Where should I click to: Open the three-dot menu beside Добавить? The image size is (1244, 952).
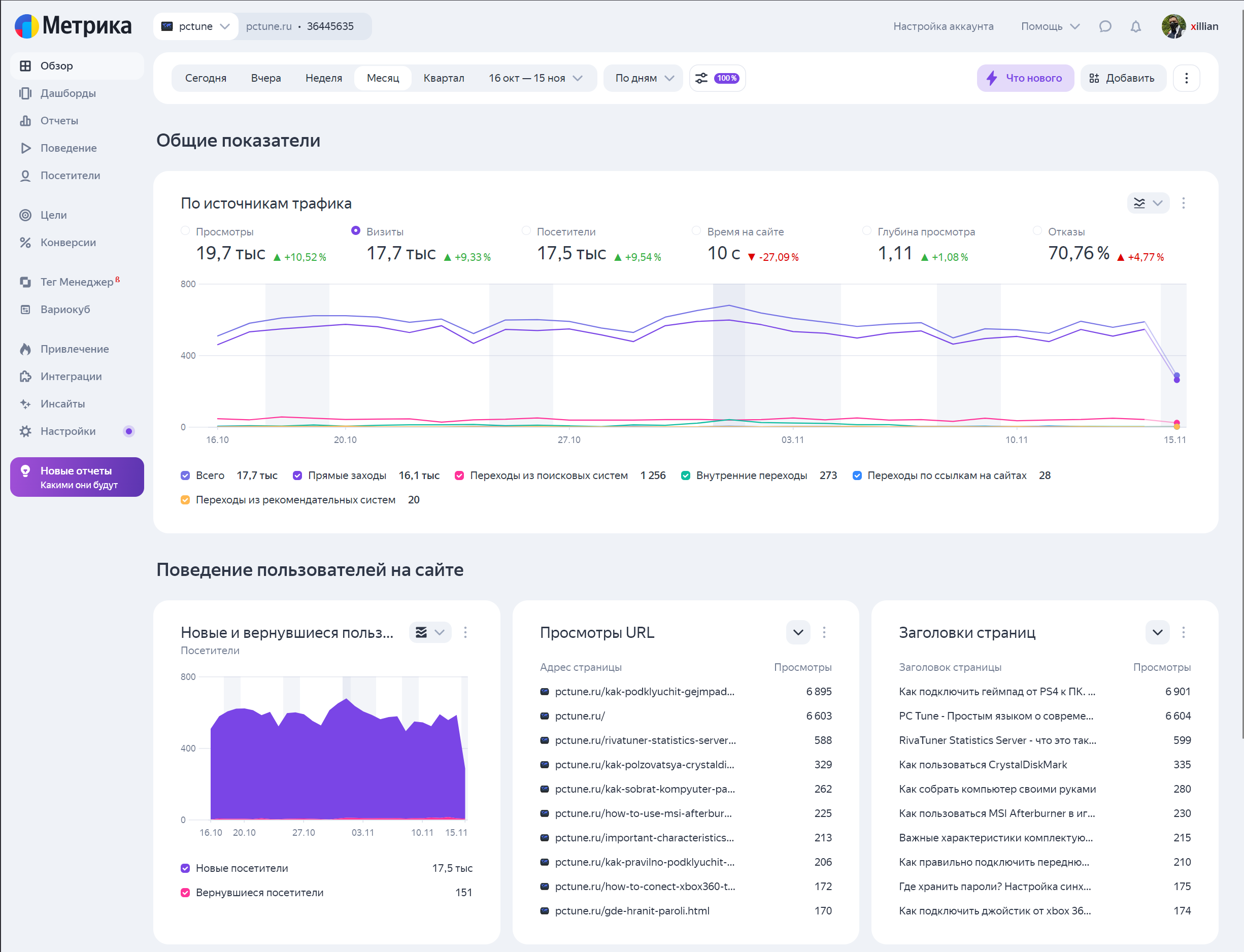[1186, 78]
